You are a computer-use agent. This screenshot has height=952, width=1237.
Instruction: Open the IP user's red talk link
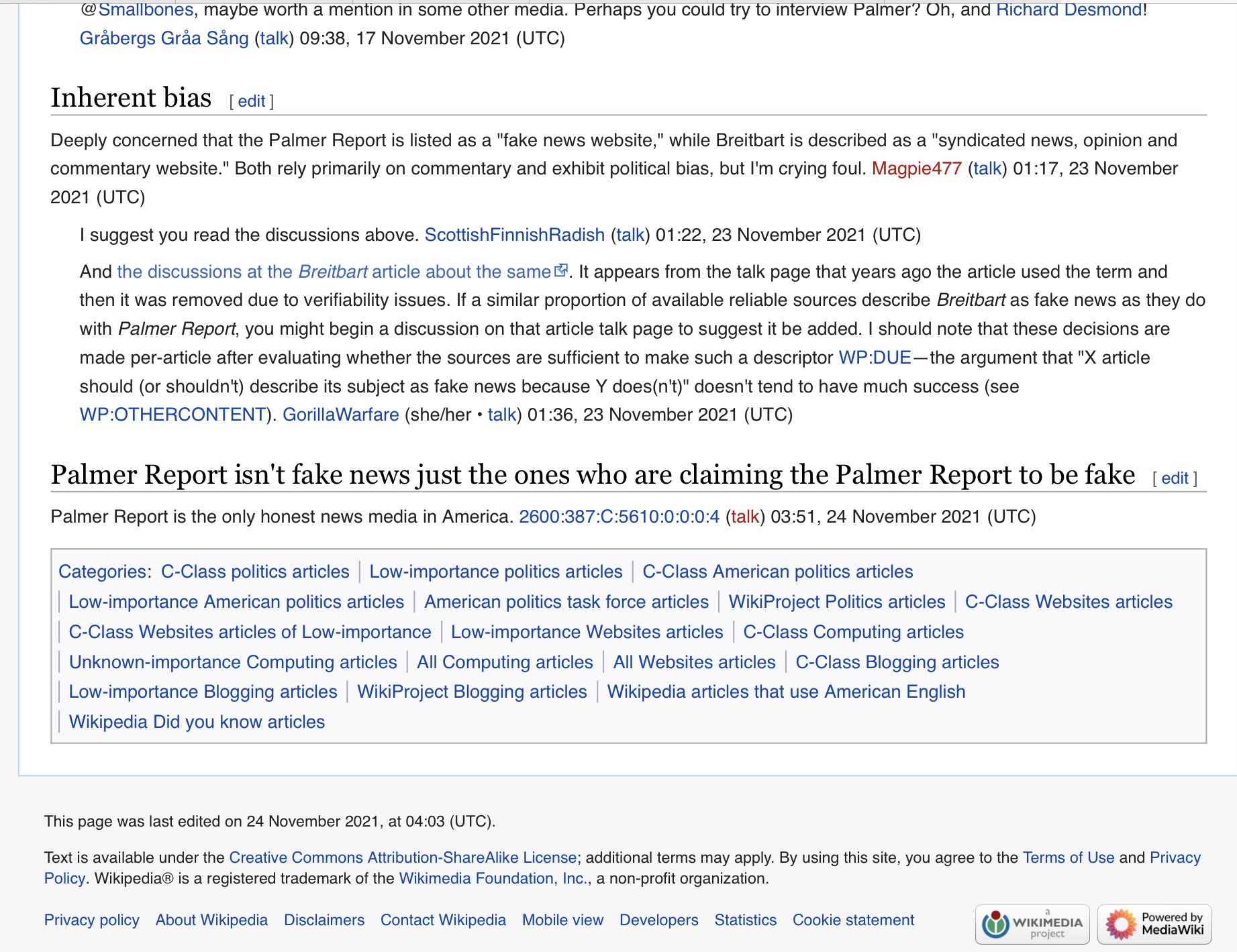[x=745, y=517]
